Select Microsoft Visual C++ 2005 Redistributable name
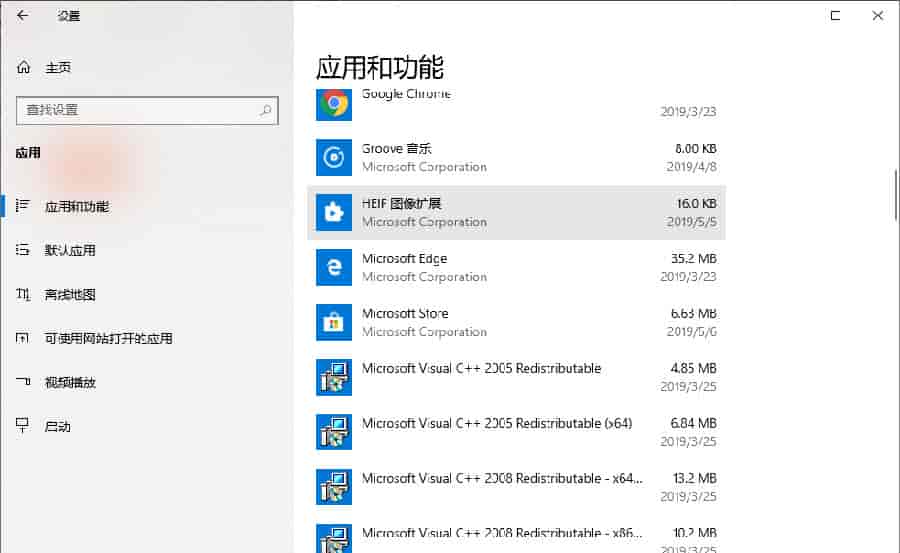Image resolution: width=900 pixels, height=553 pixels. [x=482, y=368]
